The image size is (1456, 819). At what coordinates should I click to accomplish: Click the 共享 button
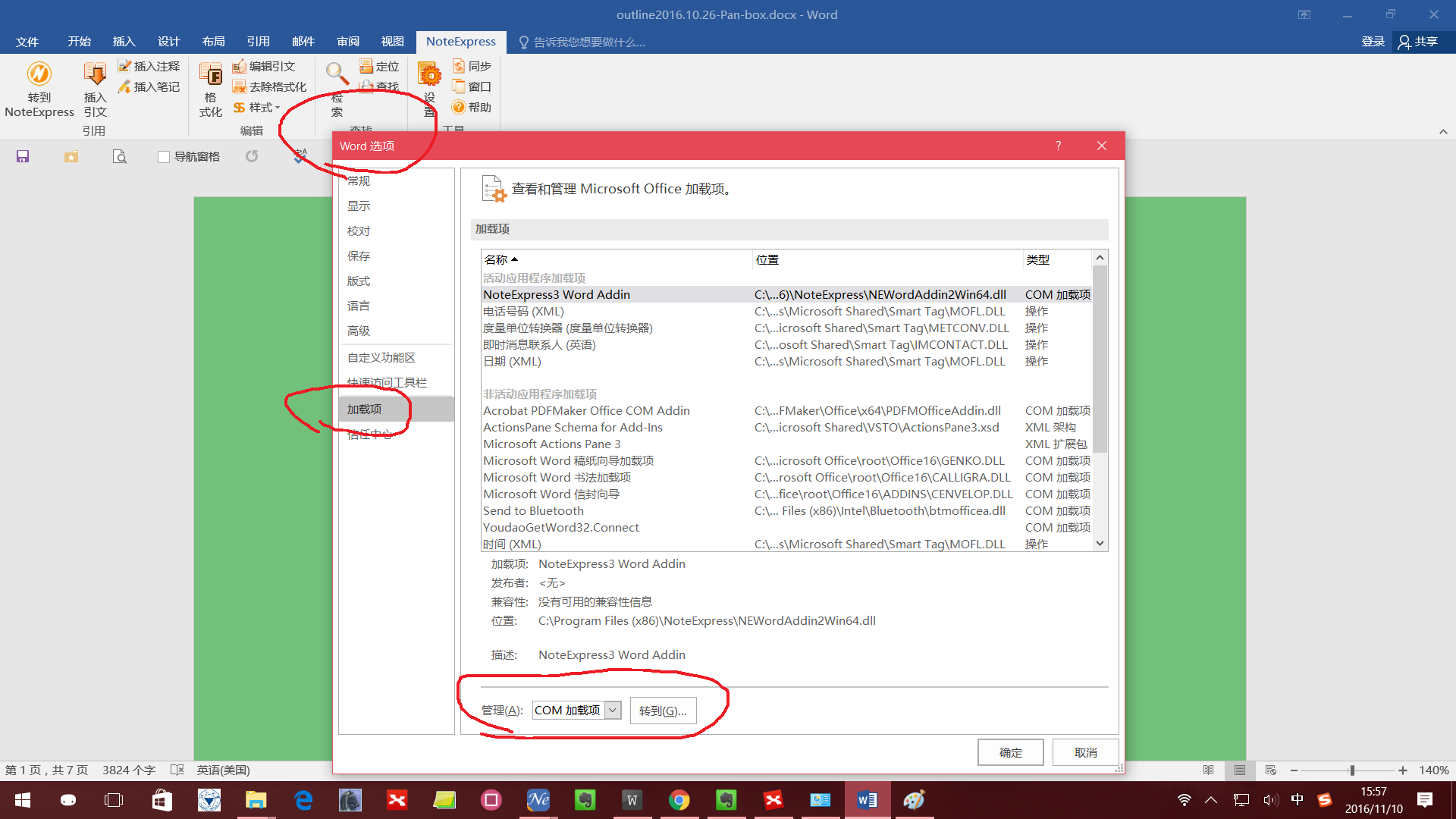point(1418,42)
